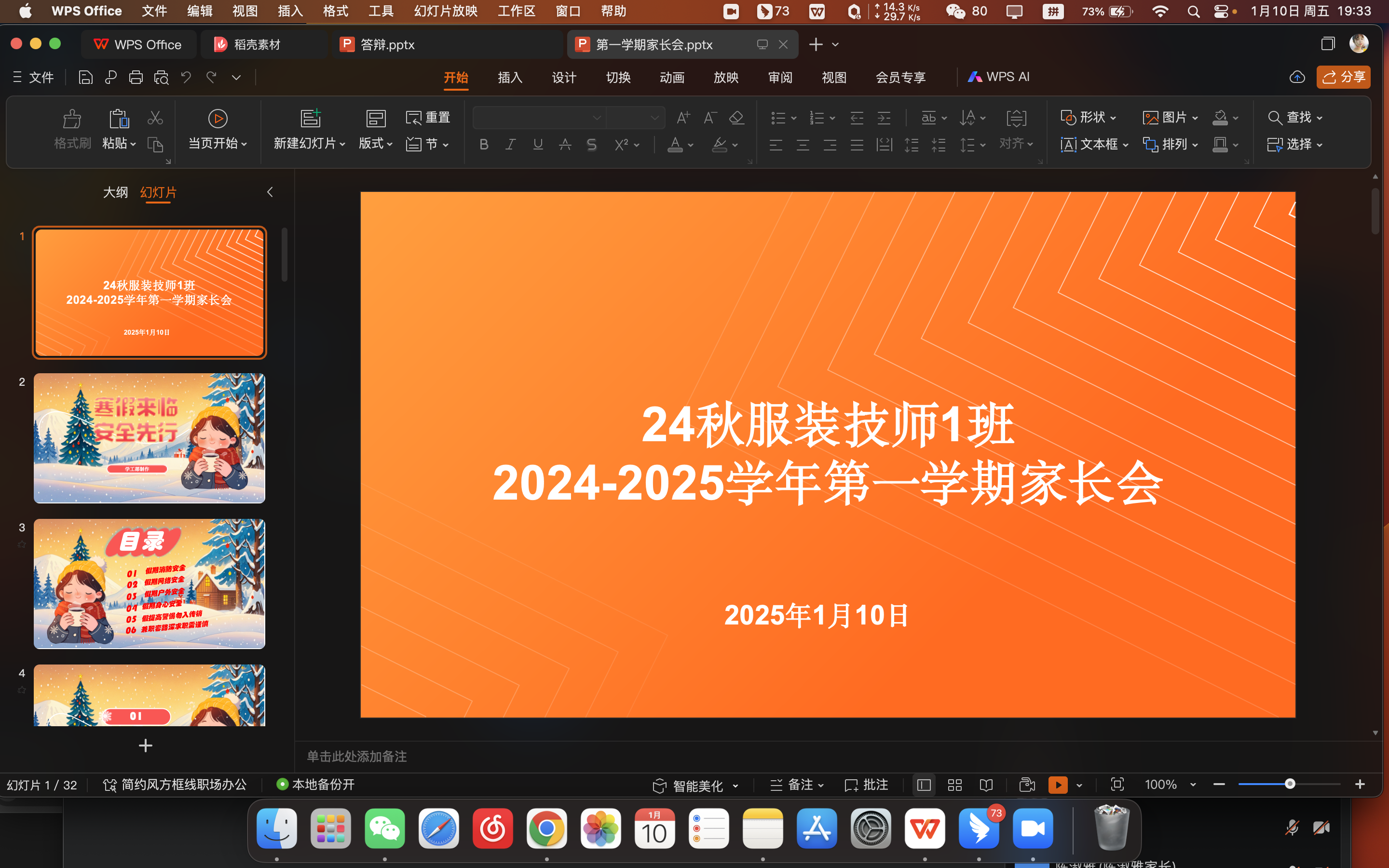Toggle align text right

pos(830,145)
